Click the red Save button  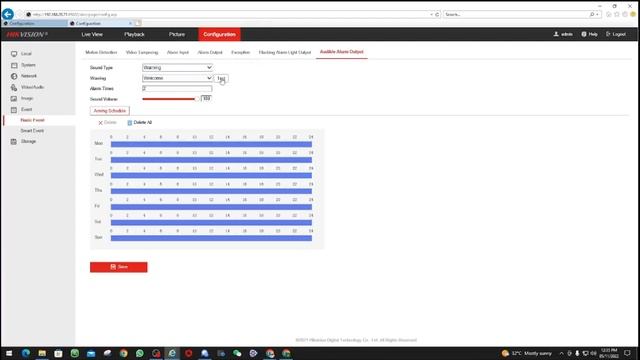coord(119,267)
